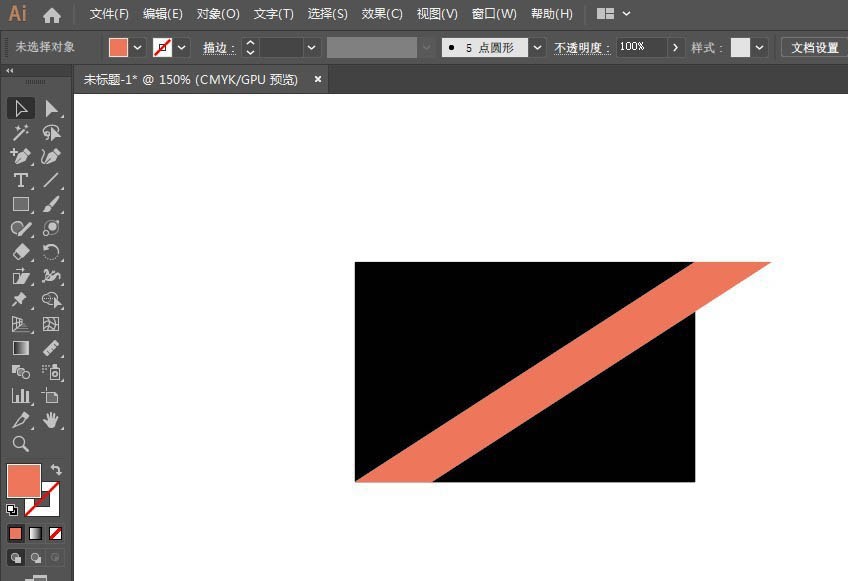Open the 窗口(W) menu
Viewport: 848px width, 581px height.
pyautogui.click(x=494, y=14)
